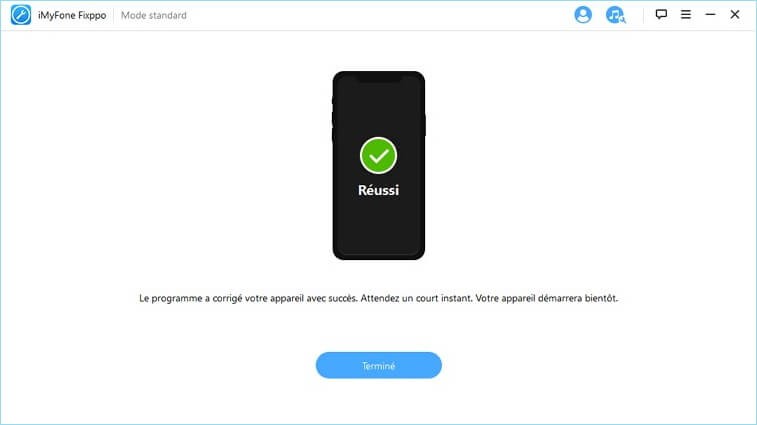757x425 pixels.
Task: Close the Fixppo window
Action: (x=735, y=14)
